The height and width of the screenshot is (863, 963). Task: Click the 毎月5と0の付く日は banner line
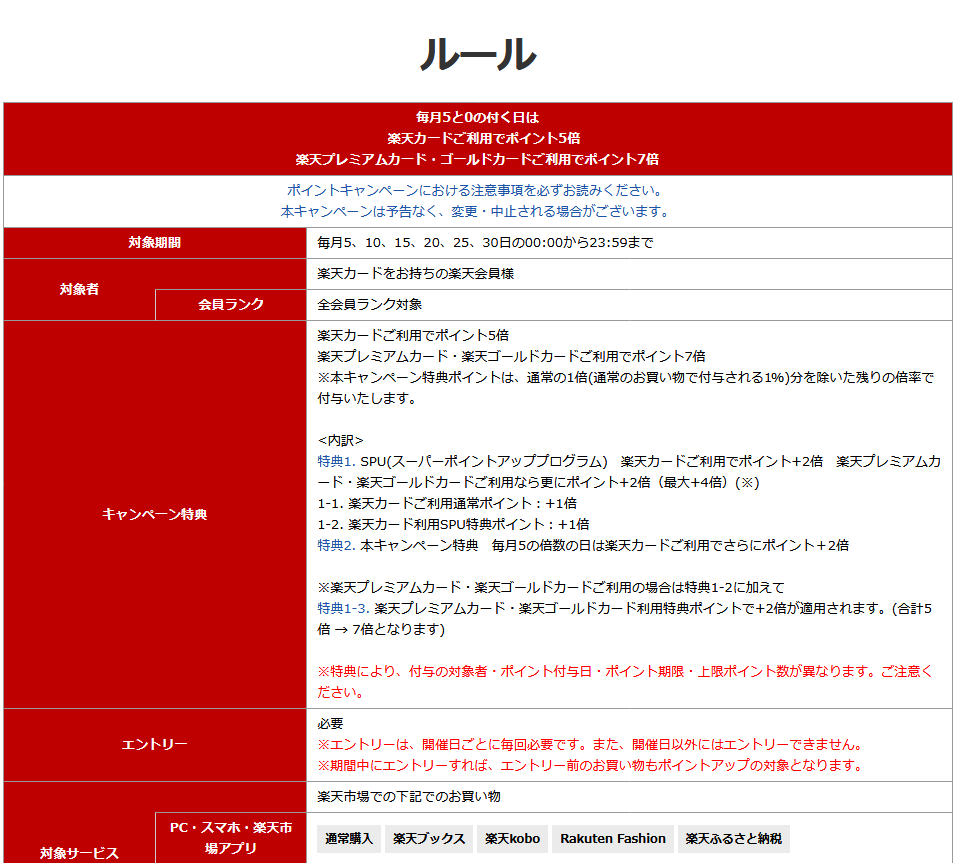pos(478,117)
